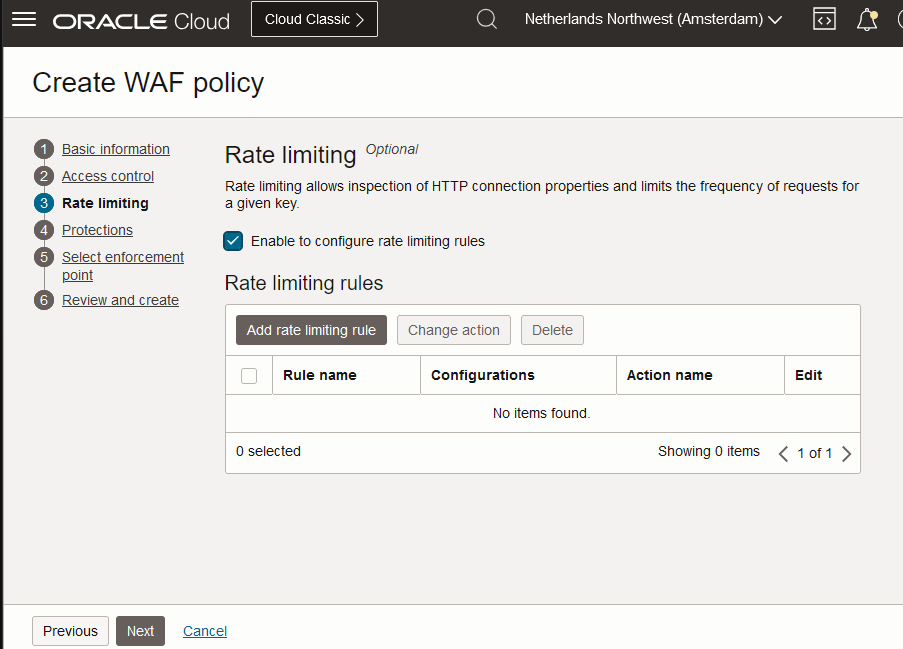903x649 pixels.
Task: Go to previous page of rules table
Action: click(784, 453)
